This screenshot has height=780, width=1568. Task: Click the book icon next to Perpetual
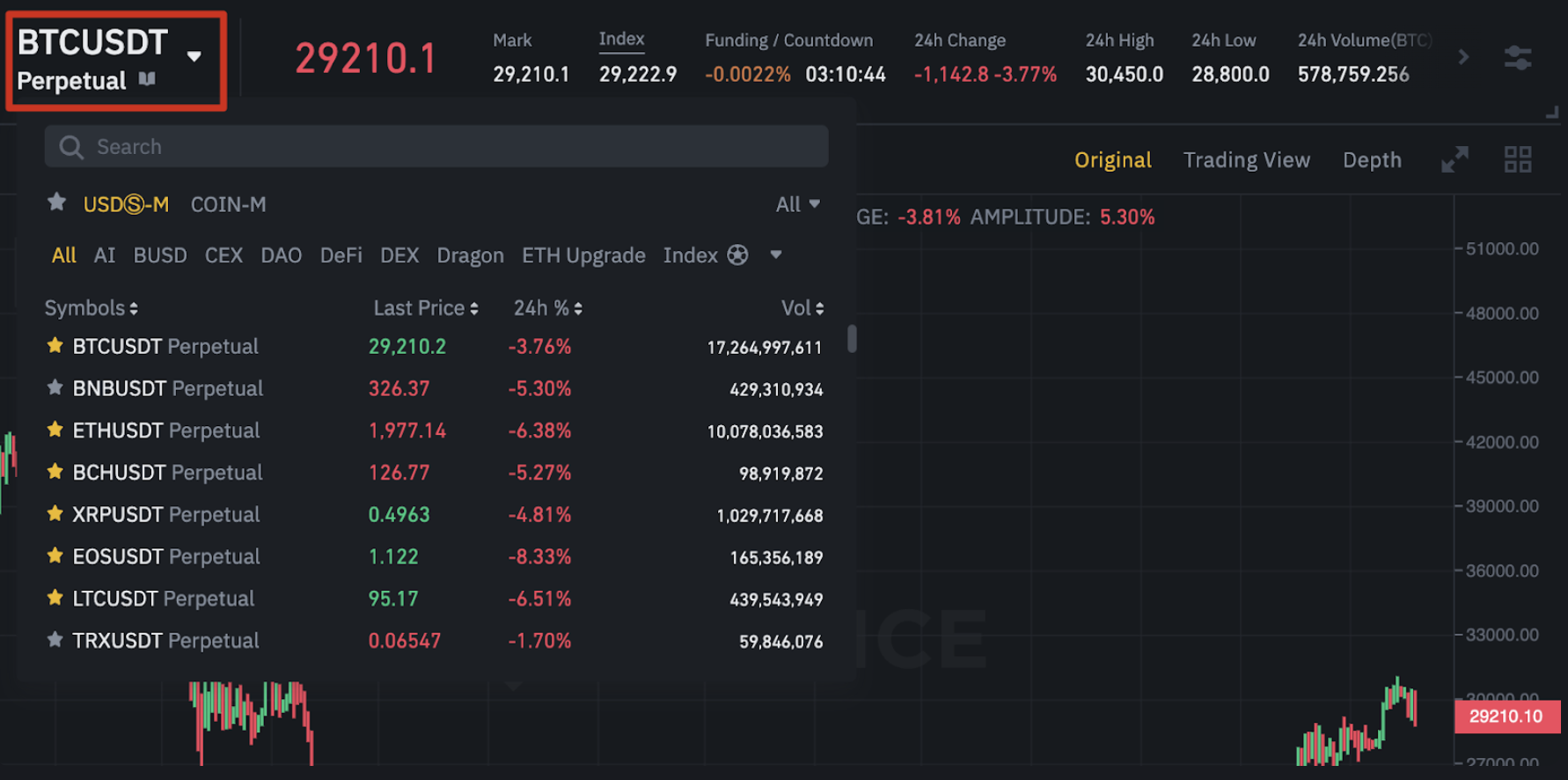coord(147,80)
